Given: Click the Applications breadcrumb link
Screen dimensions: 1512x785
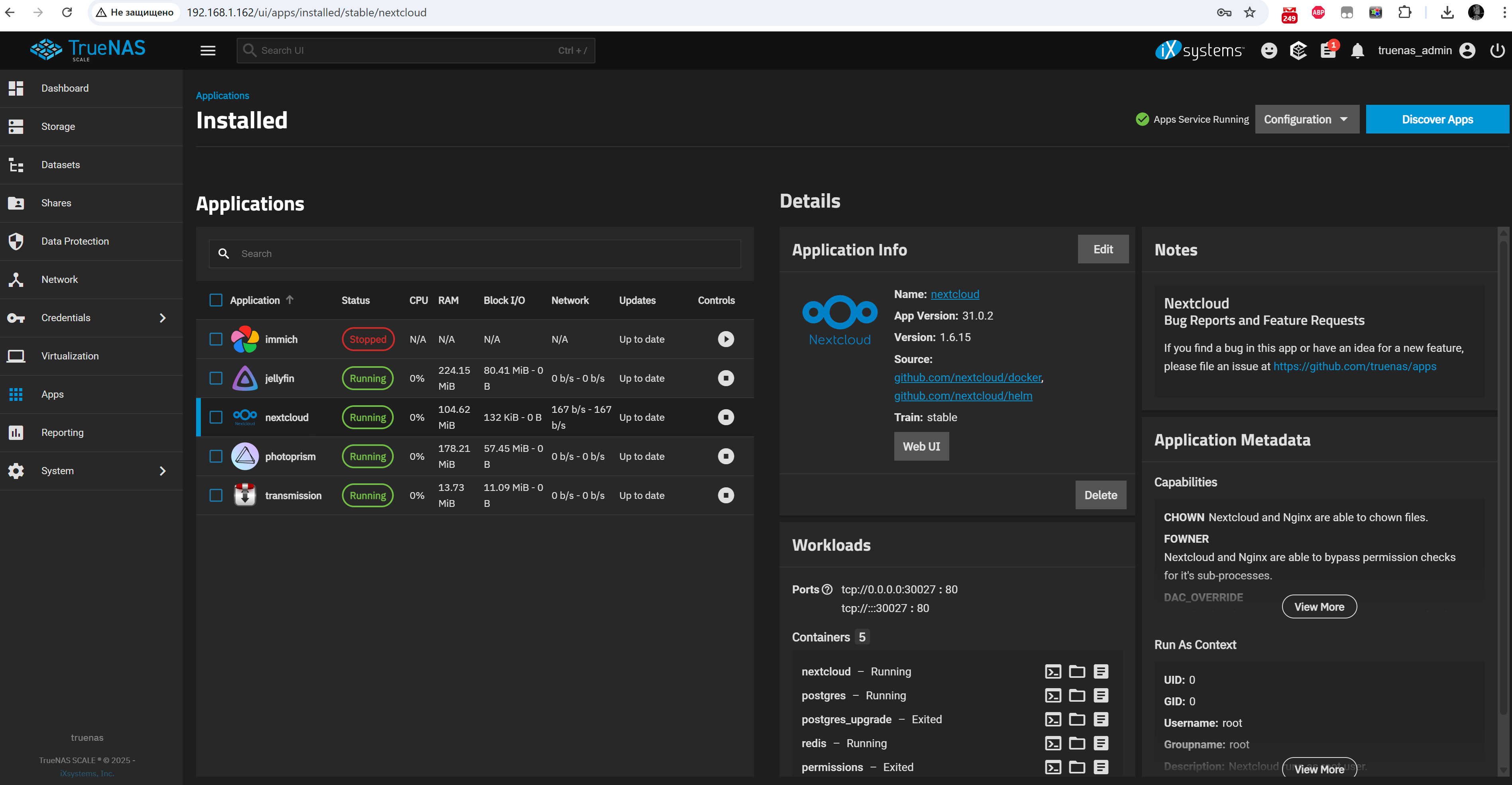Looking at the screenshot, I should (x=222, y=96).
